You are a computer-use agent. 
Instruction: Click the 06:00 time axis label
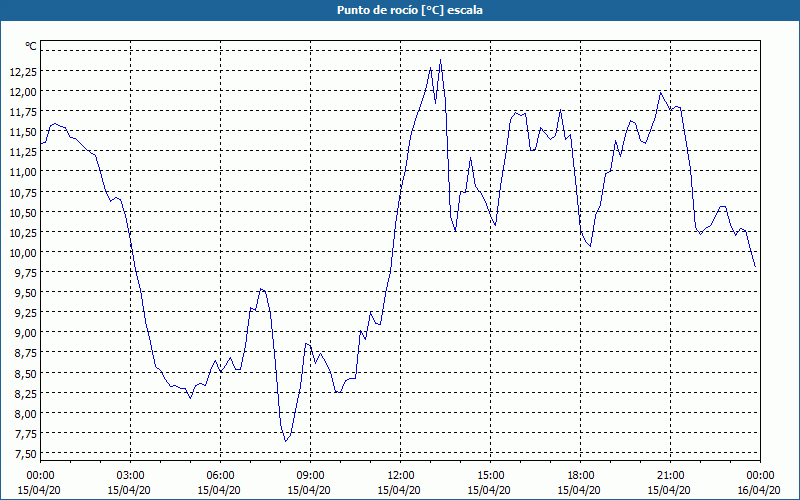220,476
